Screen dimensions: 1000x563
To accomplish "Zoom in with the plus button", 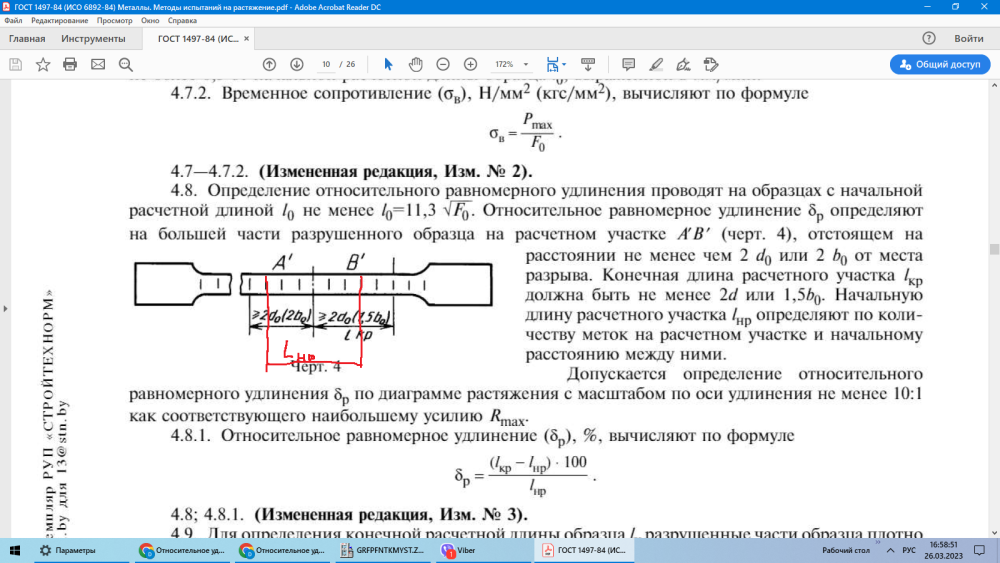I will (470, 64).
